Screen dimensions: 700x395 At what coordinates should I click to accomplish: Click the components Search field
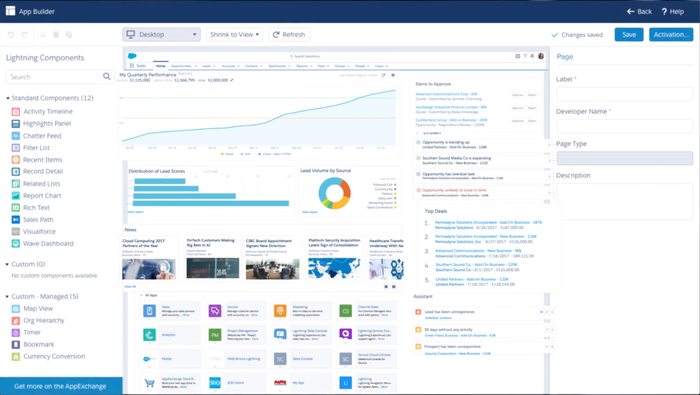pyautogui.click(x=59, y=77)
